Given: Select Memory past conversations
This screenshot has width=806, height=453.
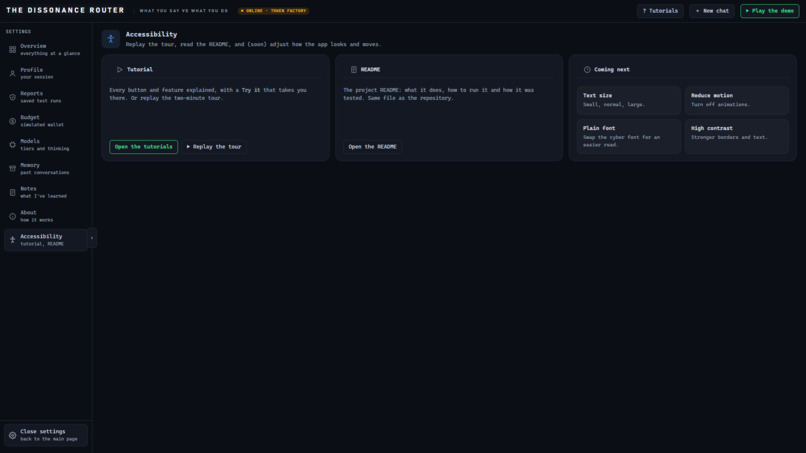Looking at the screenshot, I should 45,169.
